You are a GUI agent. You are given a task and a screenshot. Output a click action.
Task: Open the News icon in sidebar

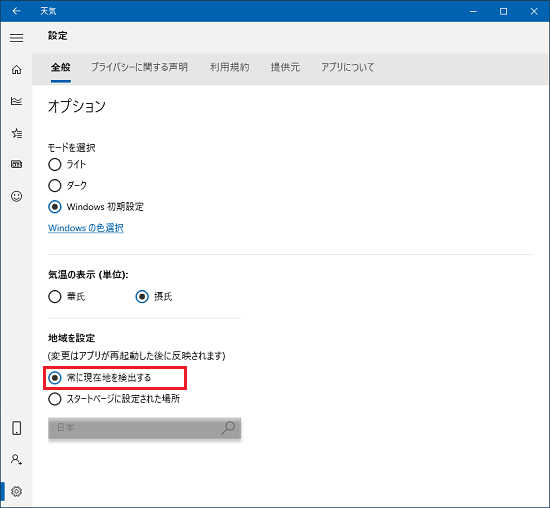(16, 164)
